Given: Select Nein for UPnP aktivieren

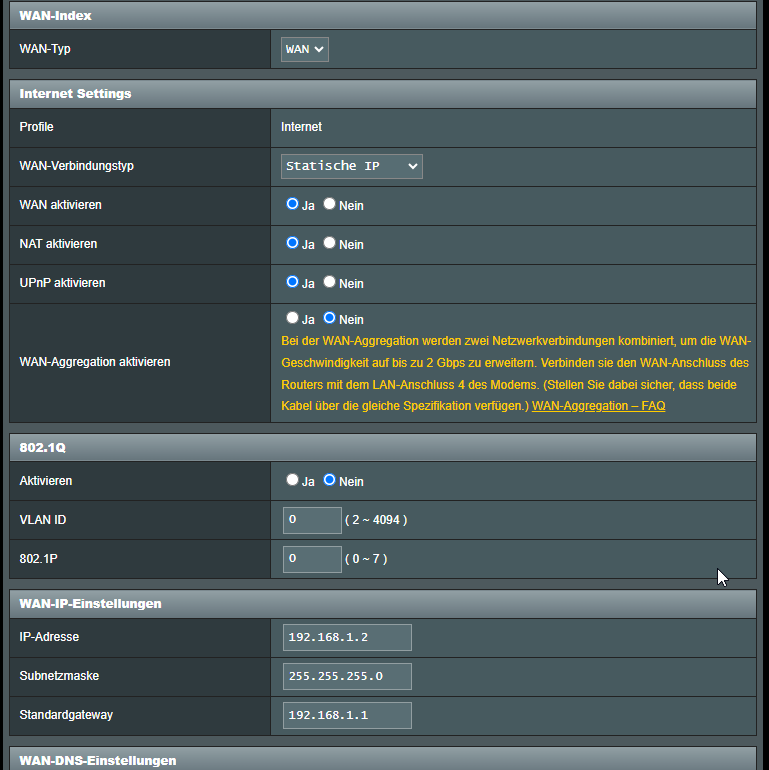Looking at the screenshot, I should tap(330, 282).
